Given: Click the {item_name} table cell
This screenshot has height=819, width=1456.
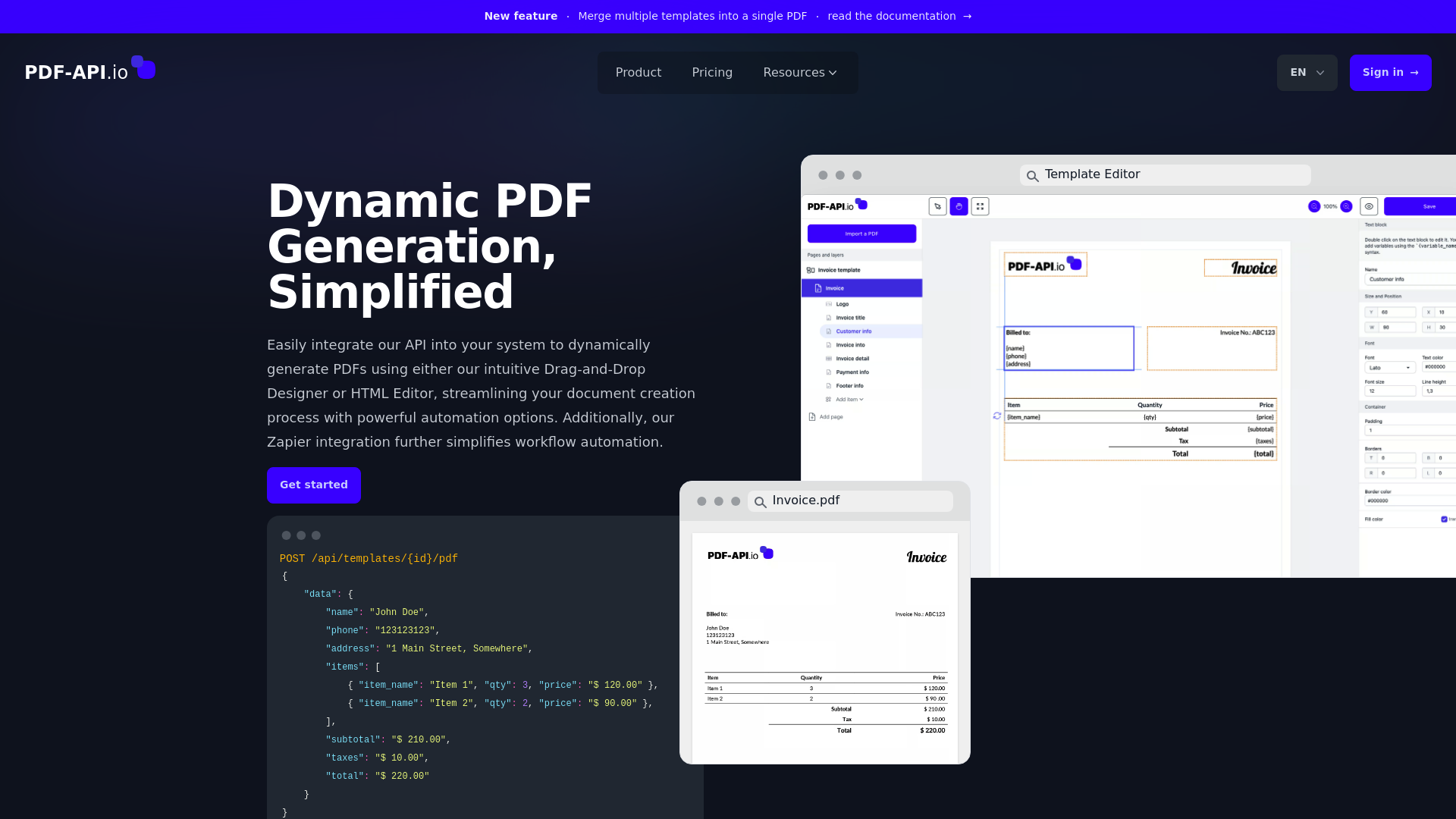Looking at the screenshot, I should click(1024, 417).
